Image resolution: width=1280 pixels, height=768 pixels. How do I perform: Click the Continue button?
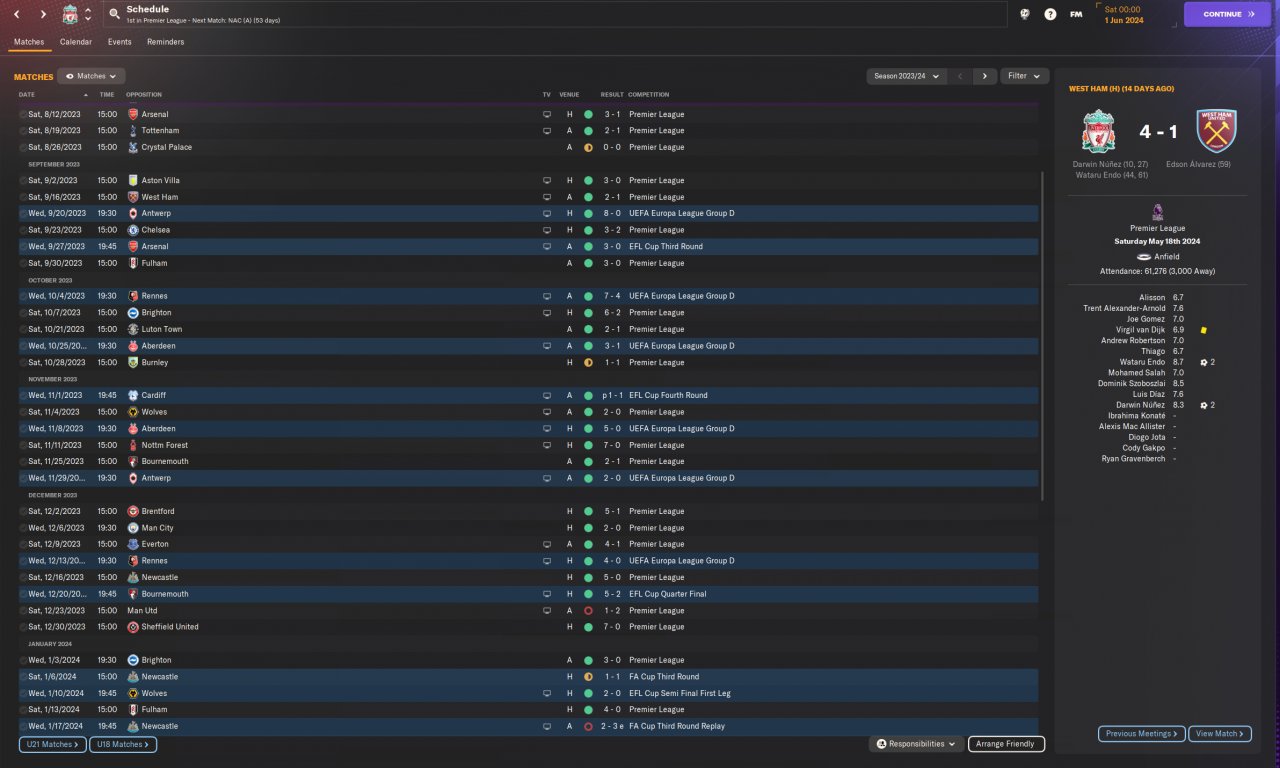1227,14
